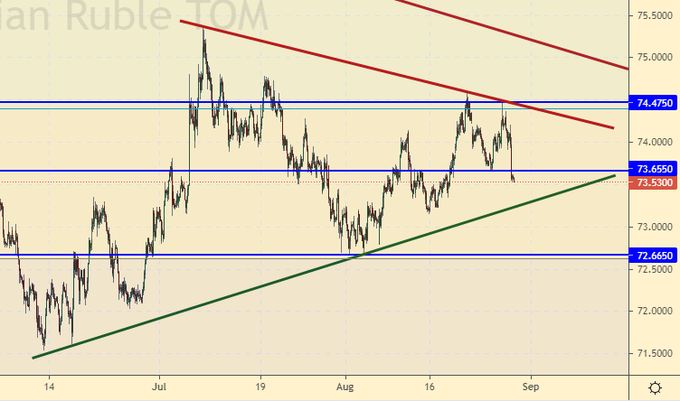Click the Jul label on time axis
The image size is (680, 401).
pos(160,383)
